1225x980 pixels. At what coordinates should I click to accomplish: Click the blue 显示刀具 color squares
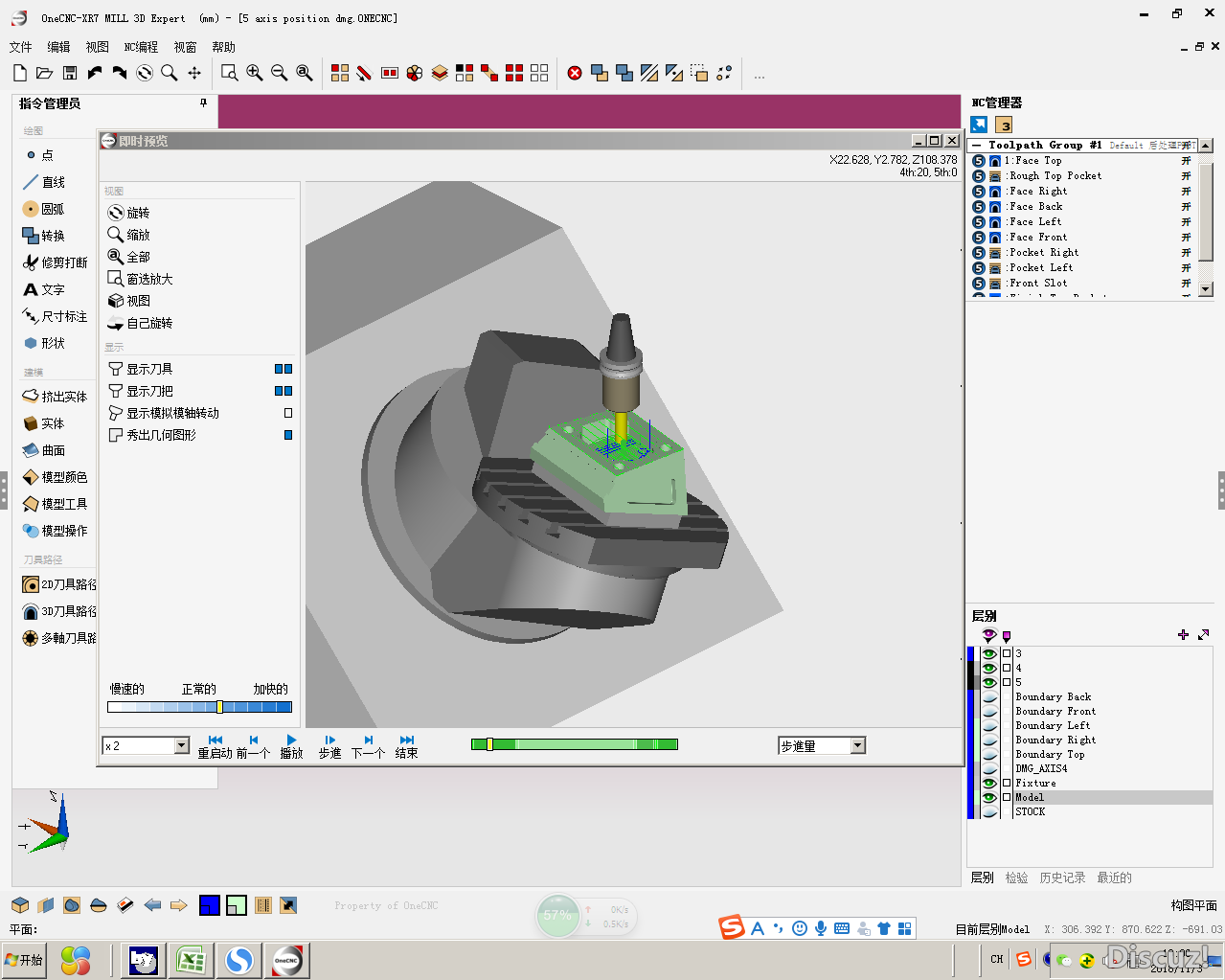(284, 369)
